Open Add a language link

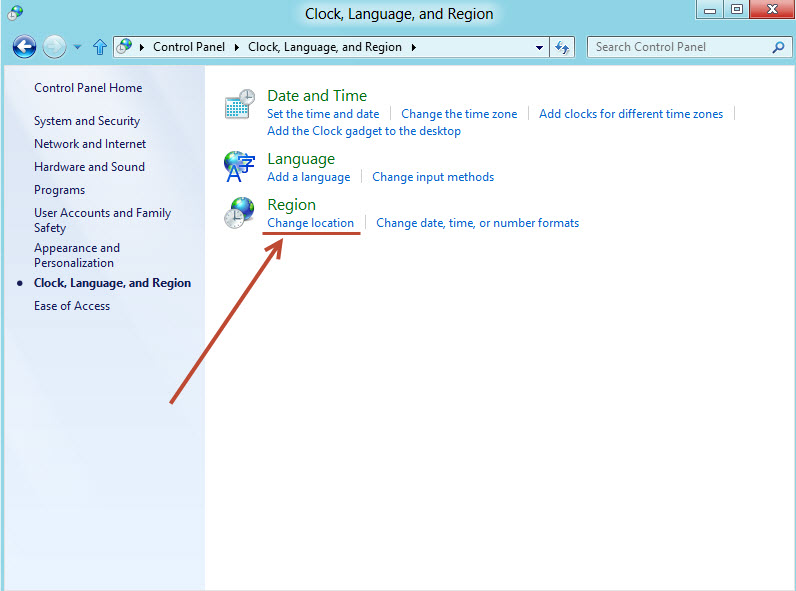308,177
